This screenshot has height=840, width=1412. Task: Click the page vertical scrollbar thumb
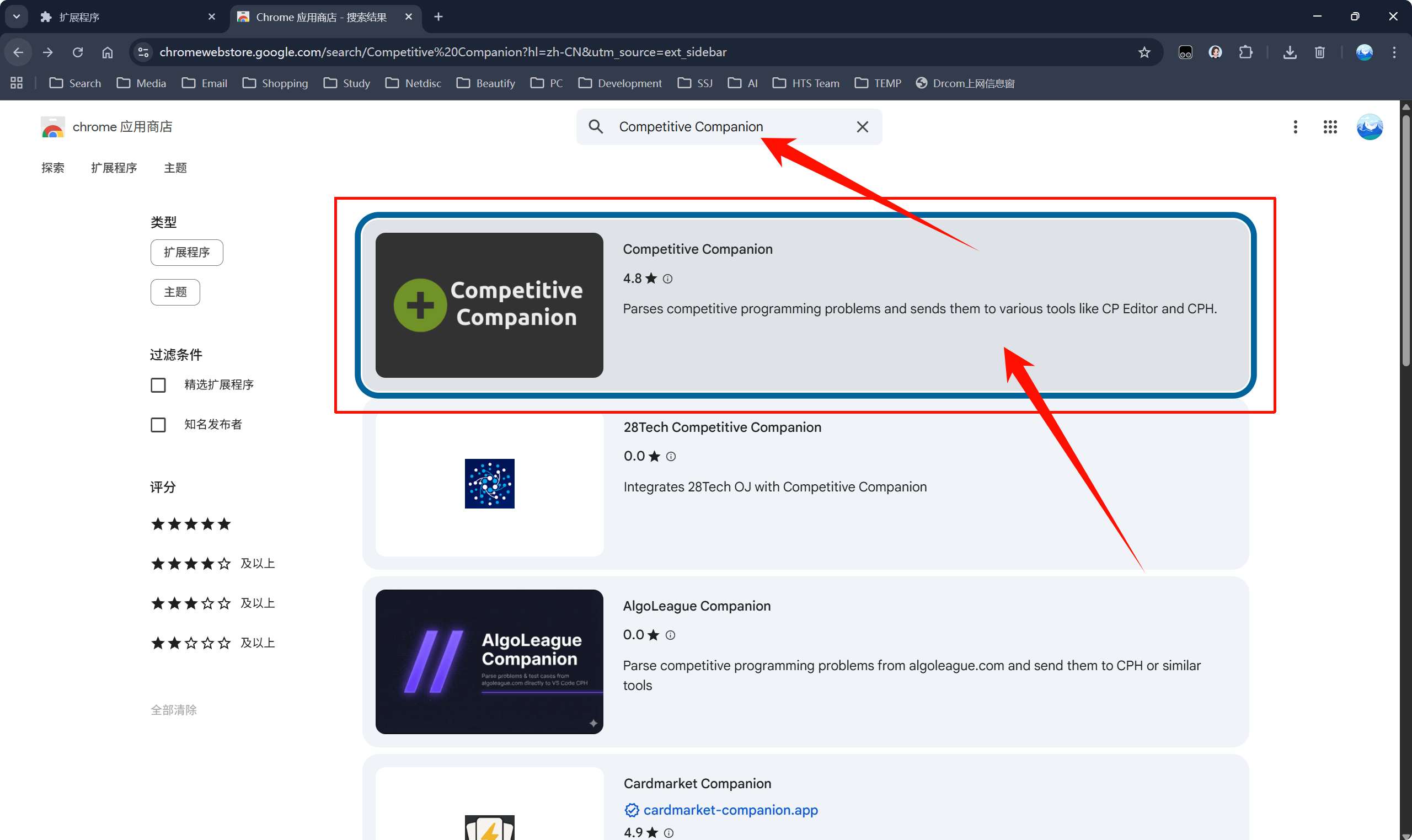click(x=1406, y=240)
